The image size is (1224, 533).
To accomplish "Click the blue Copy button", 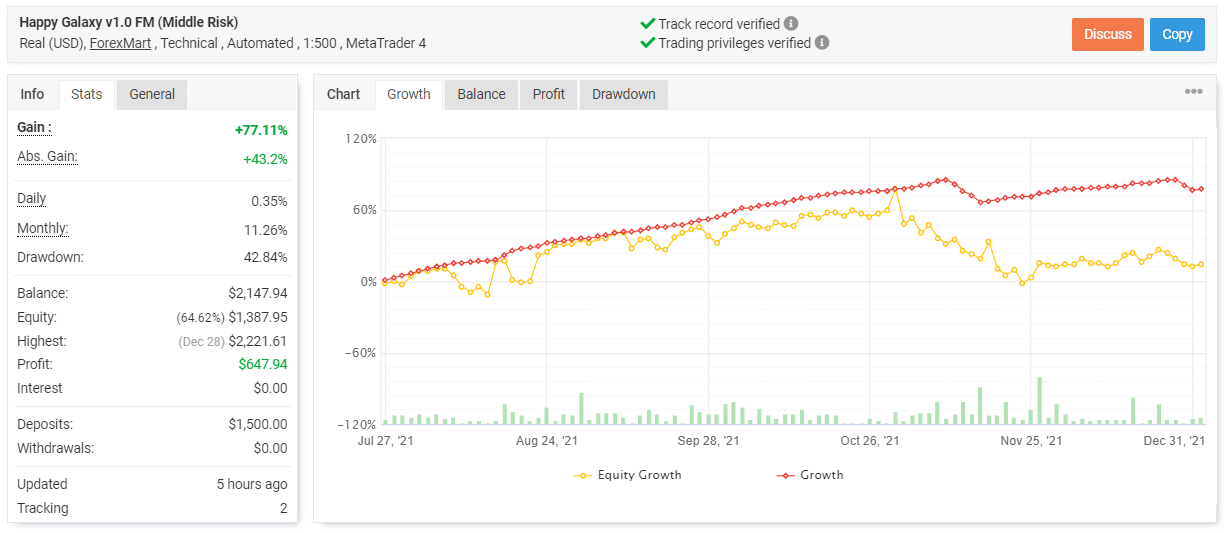I will tap(1176, 34).
